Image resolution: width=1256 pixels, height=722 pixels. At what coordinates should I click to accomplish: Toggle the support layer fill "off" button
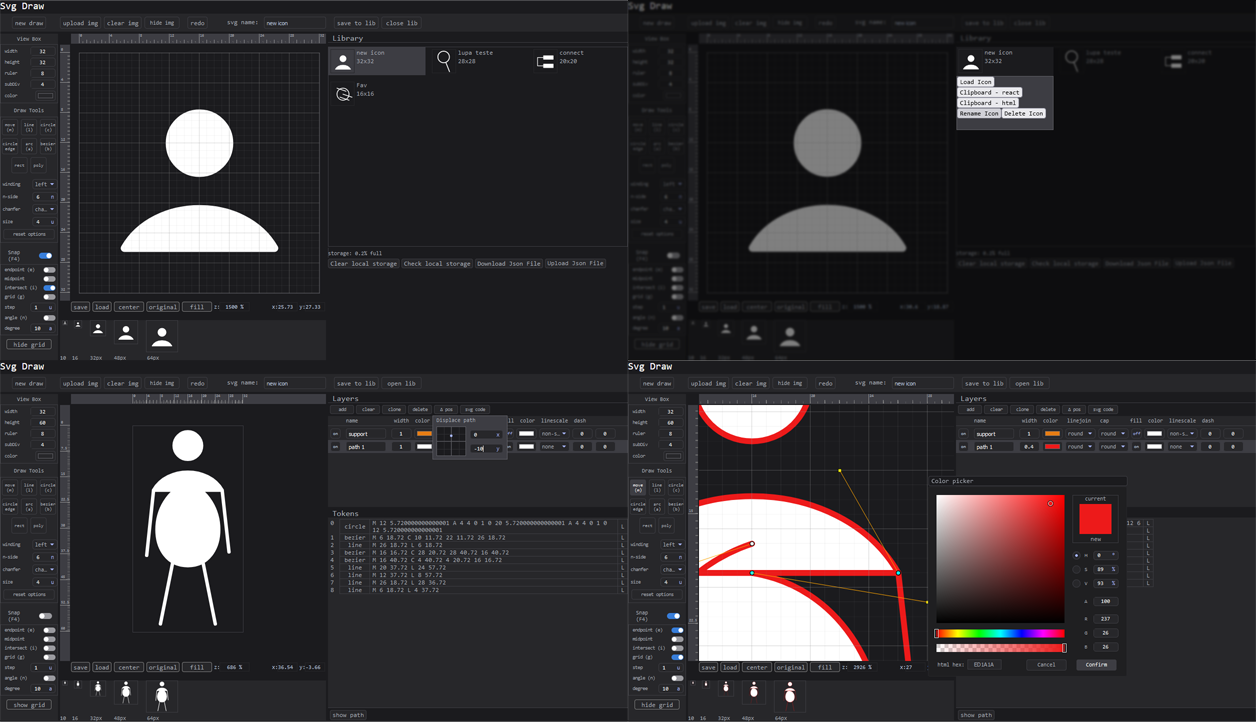[x=1136, y=433]
